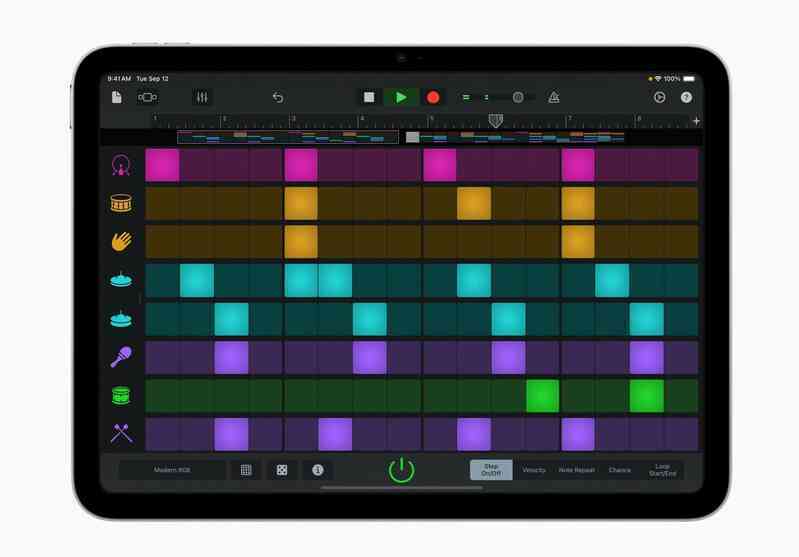Start playback with the green play button

tap(401, 97)
